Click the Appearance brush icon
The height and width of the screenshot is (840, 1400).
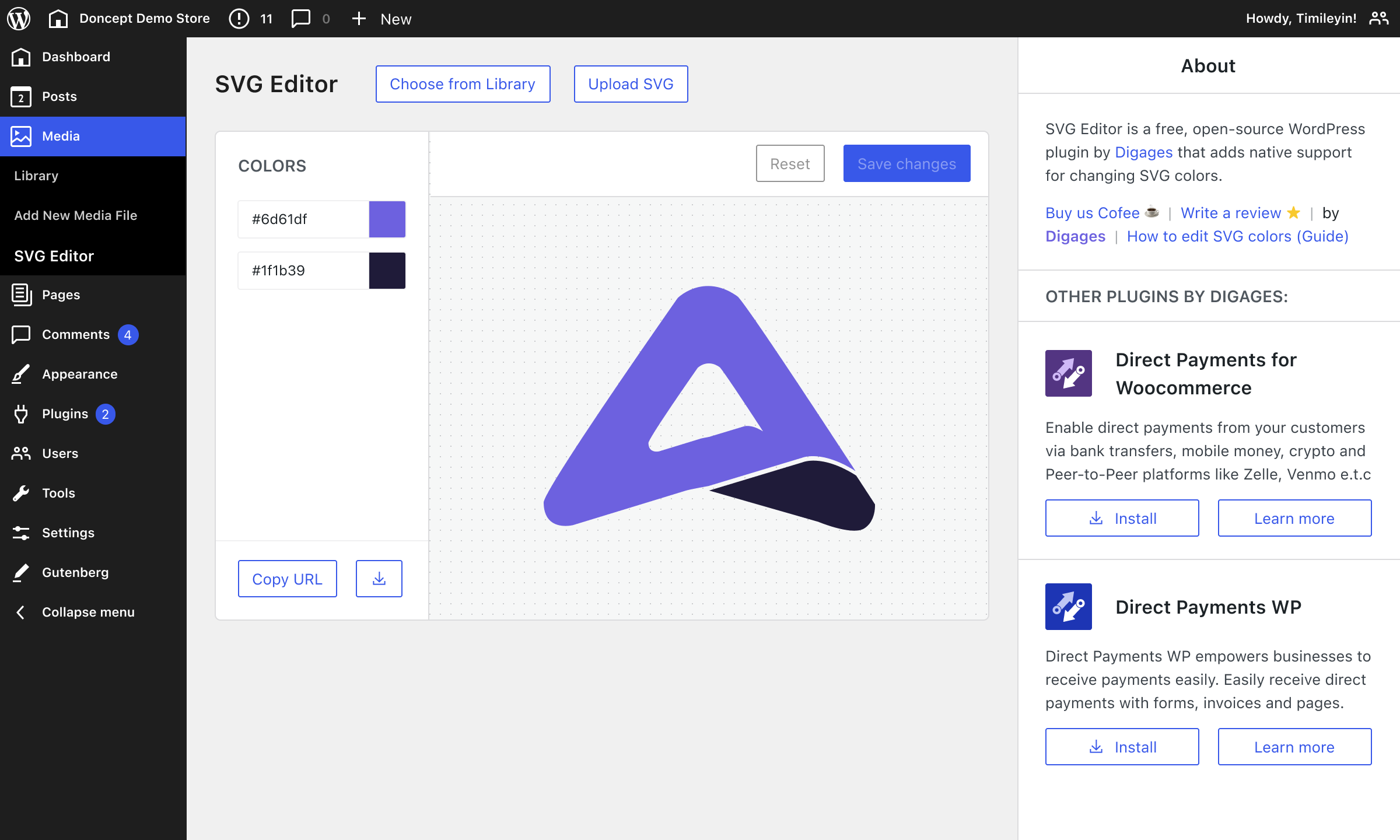pos(21,374)
